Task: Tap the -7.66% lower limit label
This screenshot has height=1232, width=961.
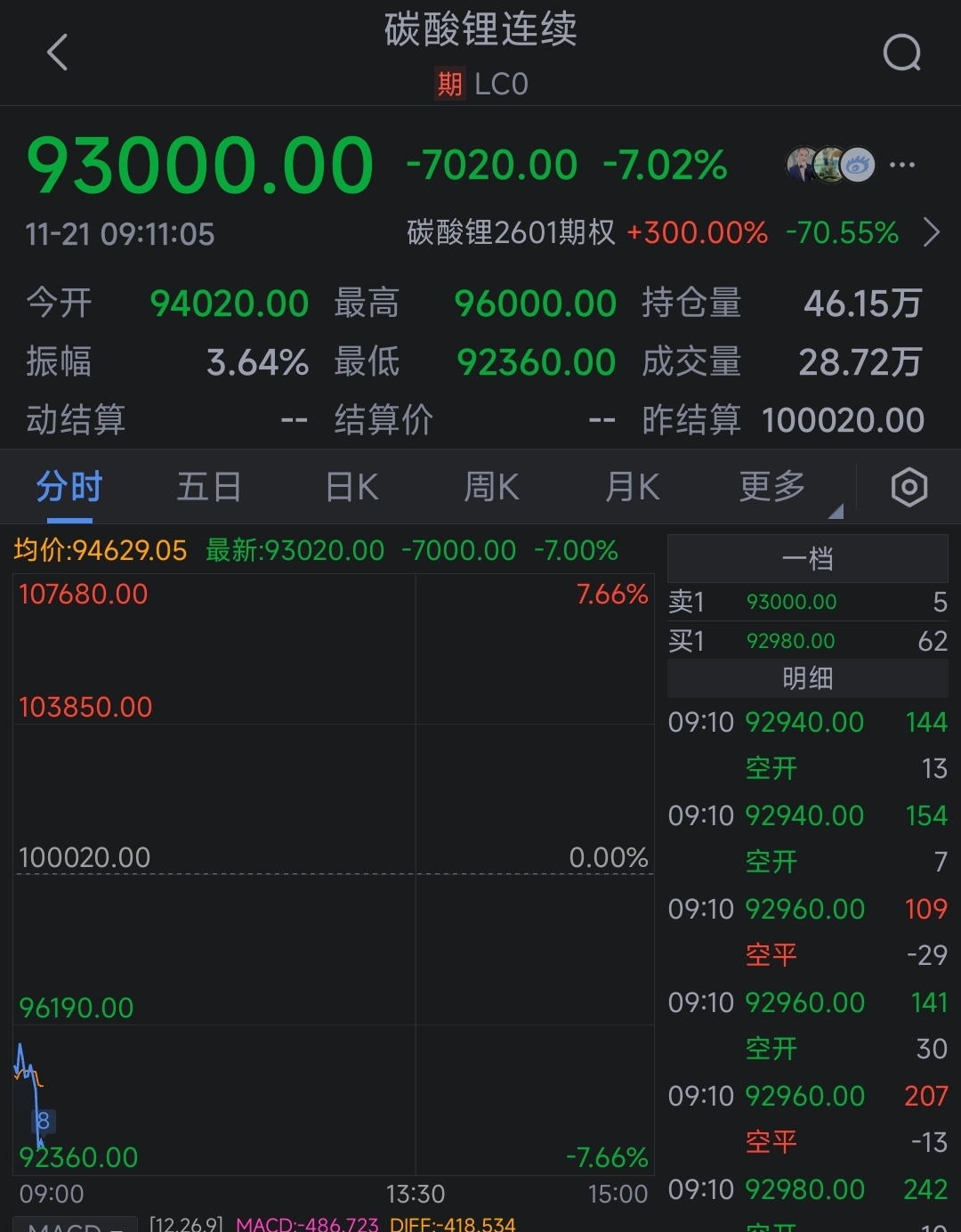Action: 607,1157
